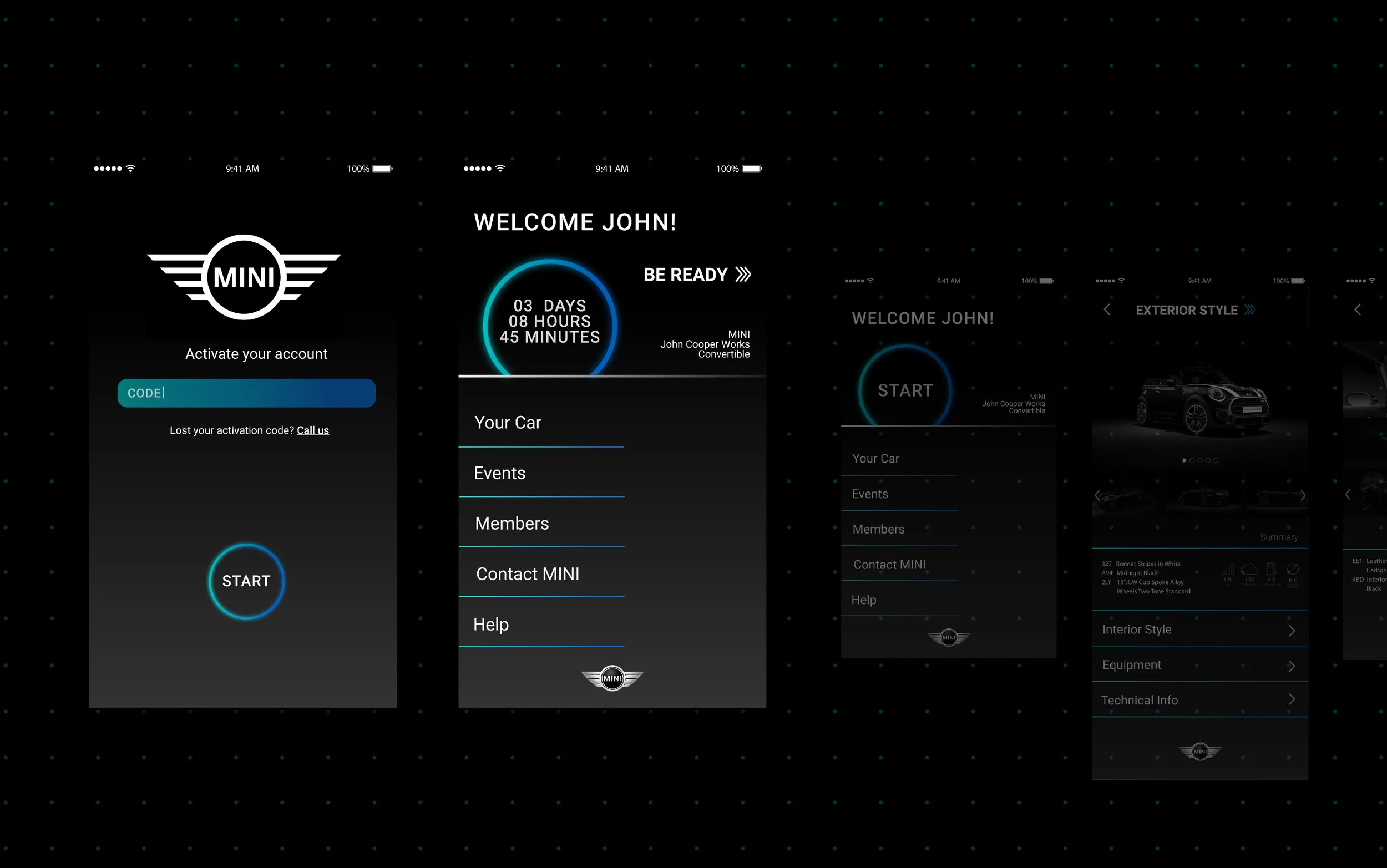The width and height of the screenshot is (1387, 868).
Task: Click the WiFi icon in the activation screen status bar
Action: click(x=130, y=168)
